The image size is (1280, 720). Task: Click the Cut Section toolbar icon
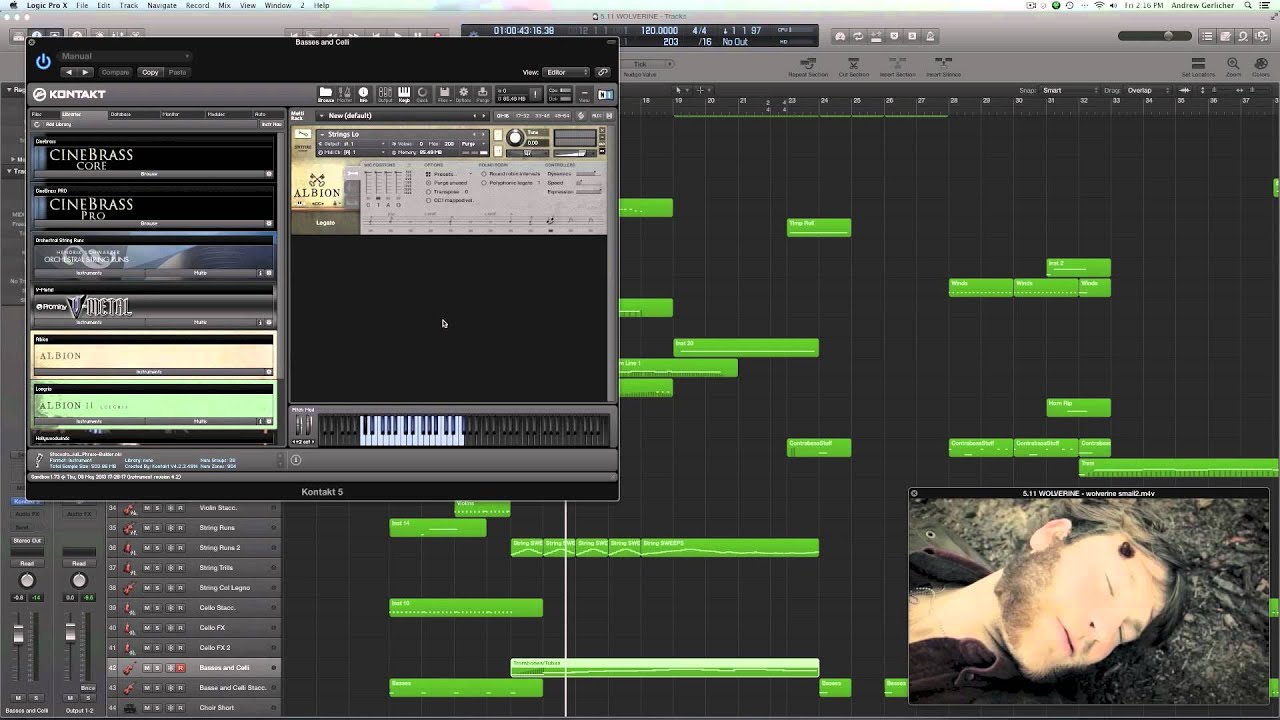[853, 66]
